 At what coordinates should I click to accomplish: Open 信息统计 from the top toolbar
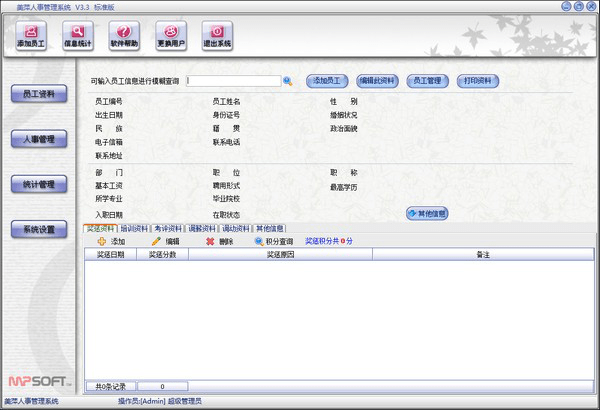[x=78, y=35]
